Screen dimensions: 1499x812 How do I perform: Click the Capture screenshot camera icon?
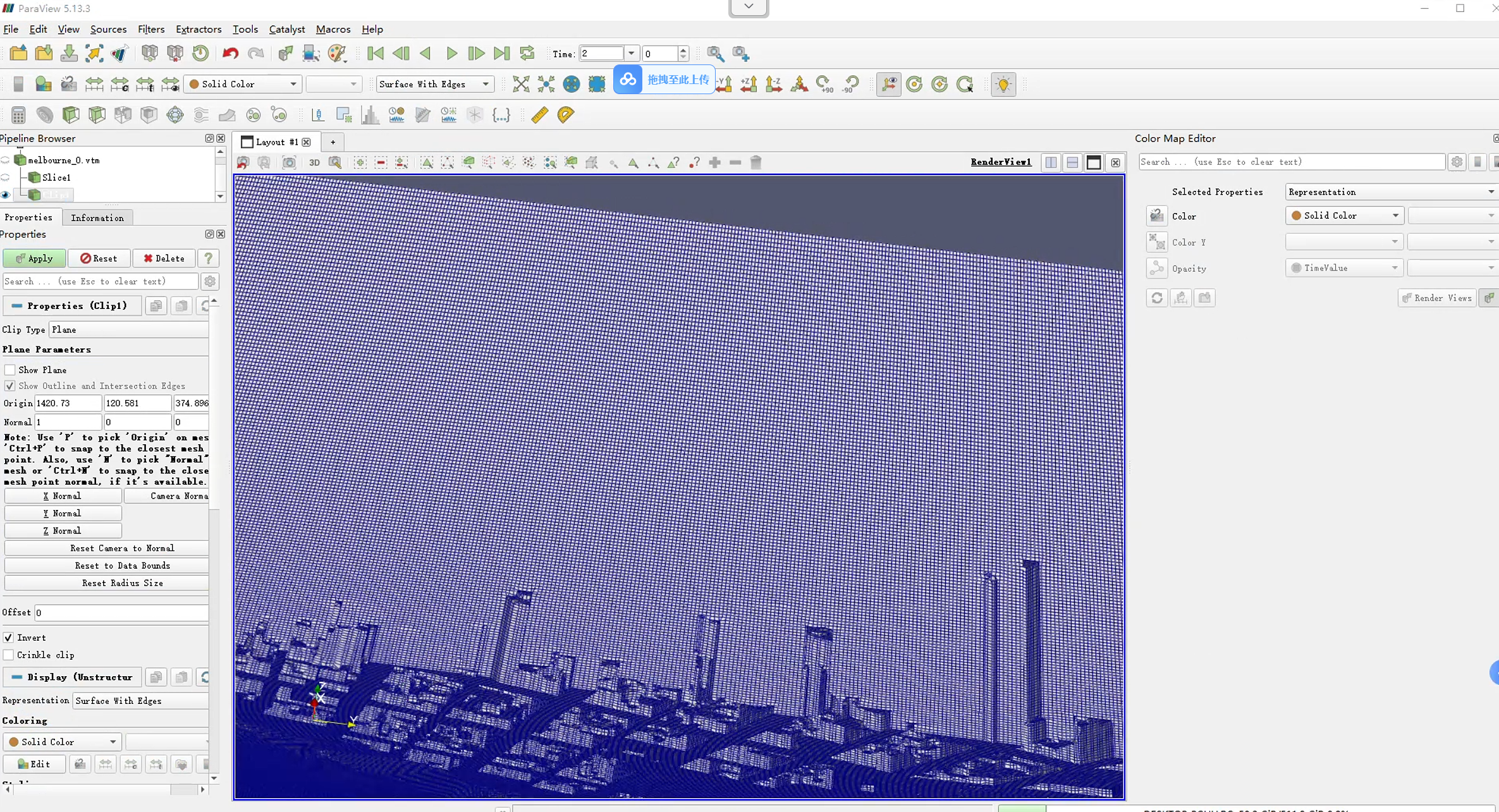pos(289,163)
